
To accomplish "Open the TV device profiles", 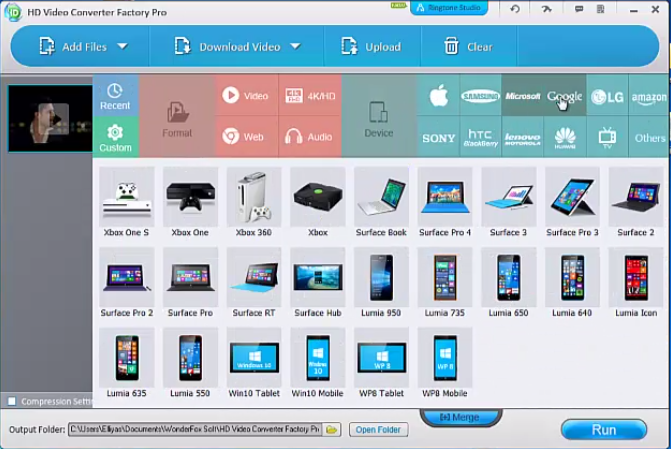I will [607, 137].
